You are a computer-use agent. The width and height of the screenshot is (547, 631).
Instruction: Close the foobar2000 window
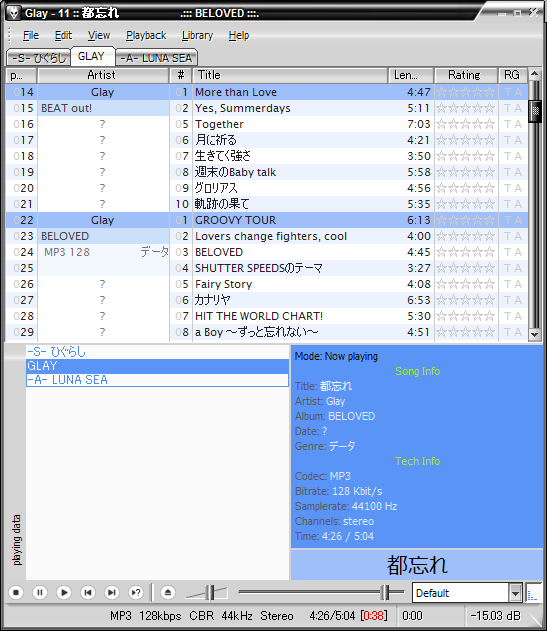tap(533, 12)
